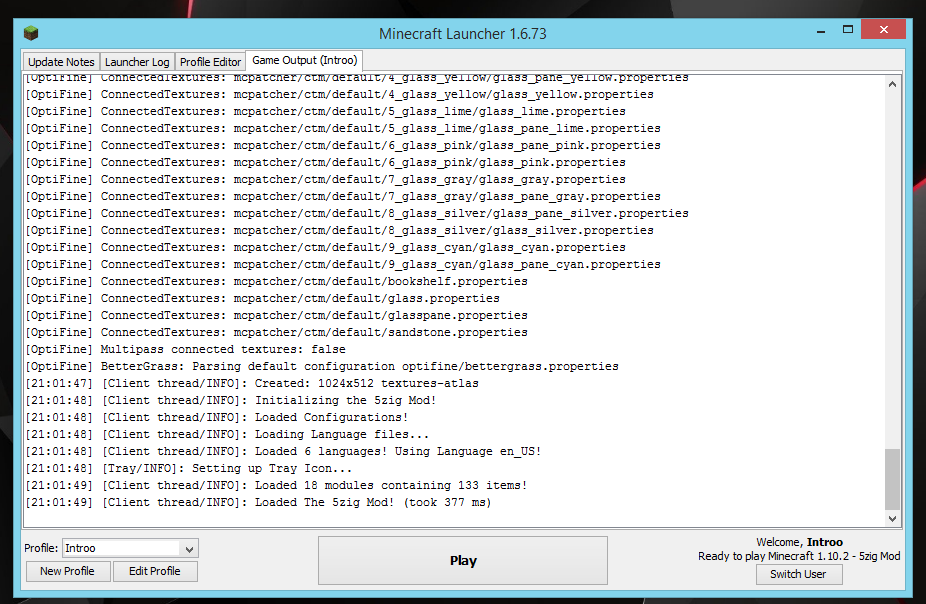Image resolution: width=926 pixels, height=604 pixels.
Task: Click the bookshelf.properties log line
Action: (276, 282)
